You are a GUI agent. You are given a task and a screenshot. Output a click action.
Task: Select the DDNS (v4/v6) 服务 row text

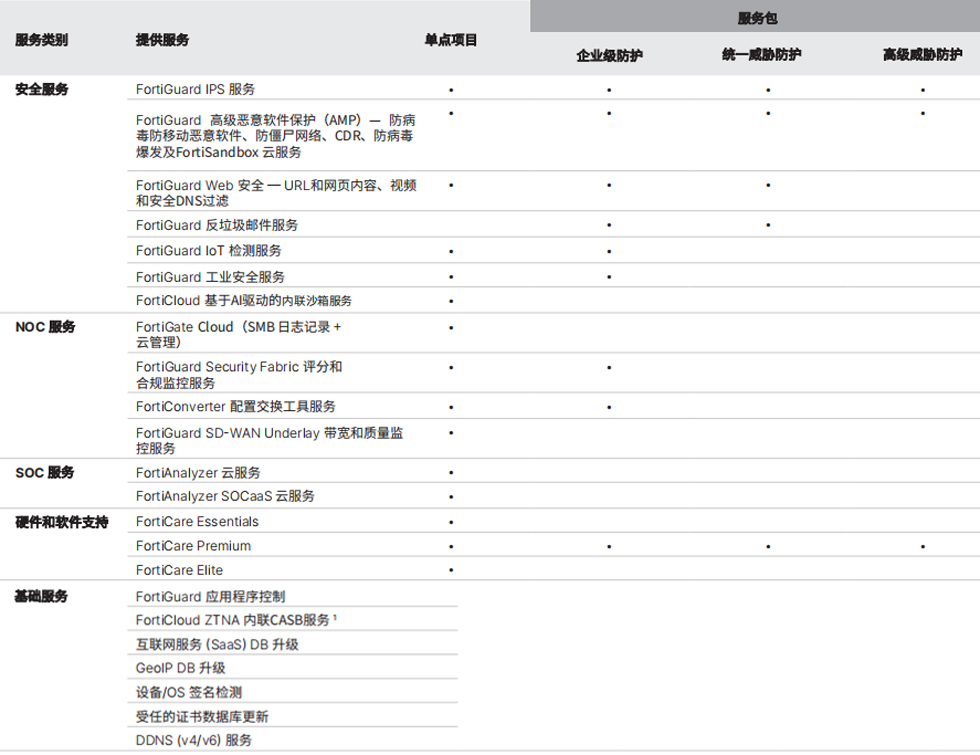point(194,741)
